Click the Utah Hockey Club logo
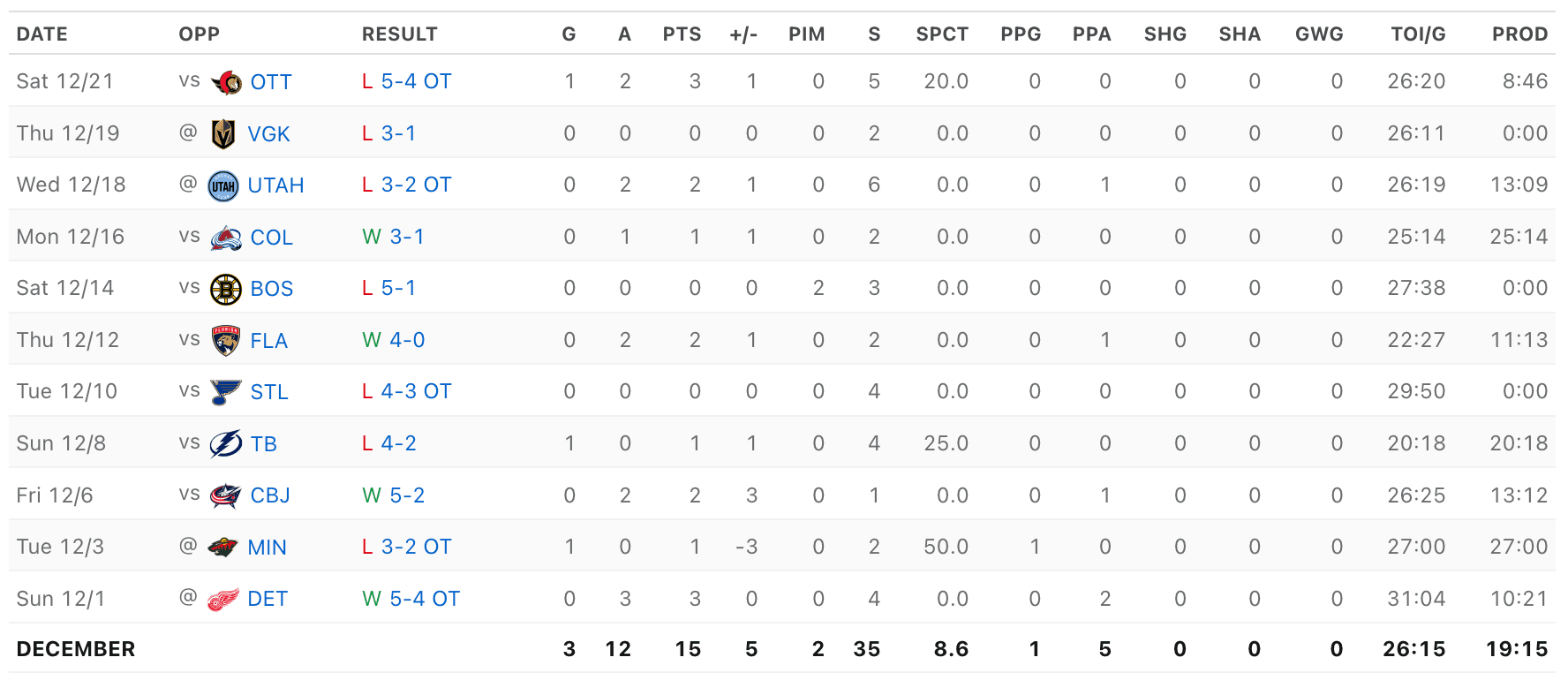Image resolution: width=1568 pixels, height=680 pixels. pos(223,185)
